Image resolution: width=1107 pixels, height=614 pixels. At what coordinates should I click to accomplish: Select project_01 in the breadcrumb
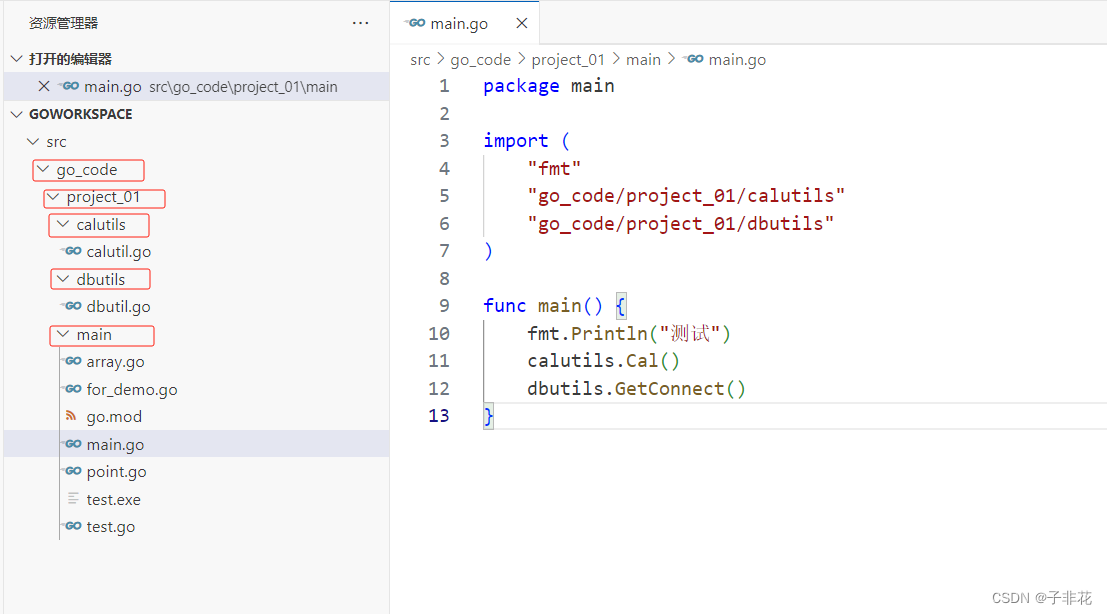tap(568, 60)
